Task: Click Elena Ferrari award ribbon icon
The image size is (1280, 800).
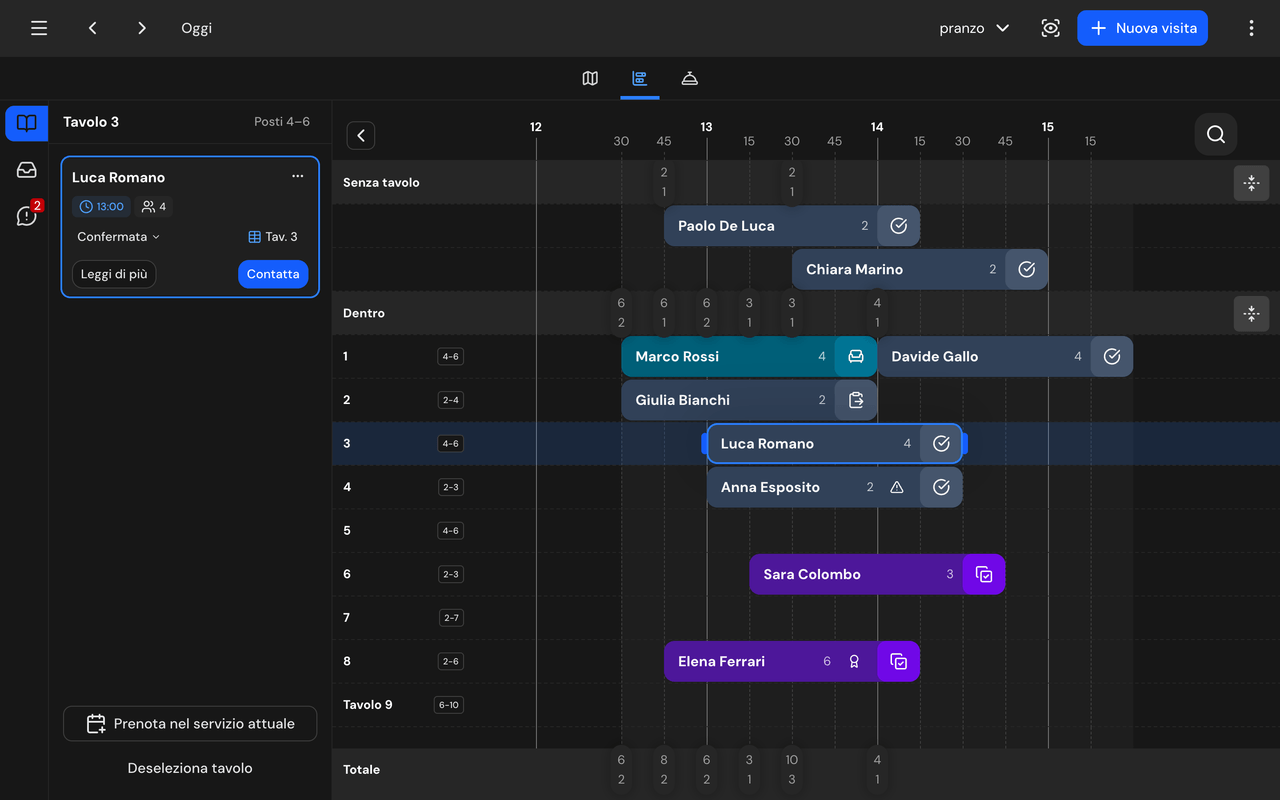Action: [x=854, y=661]
